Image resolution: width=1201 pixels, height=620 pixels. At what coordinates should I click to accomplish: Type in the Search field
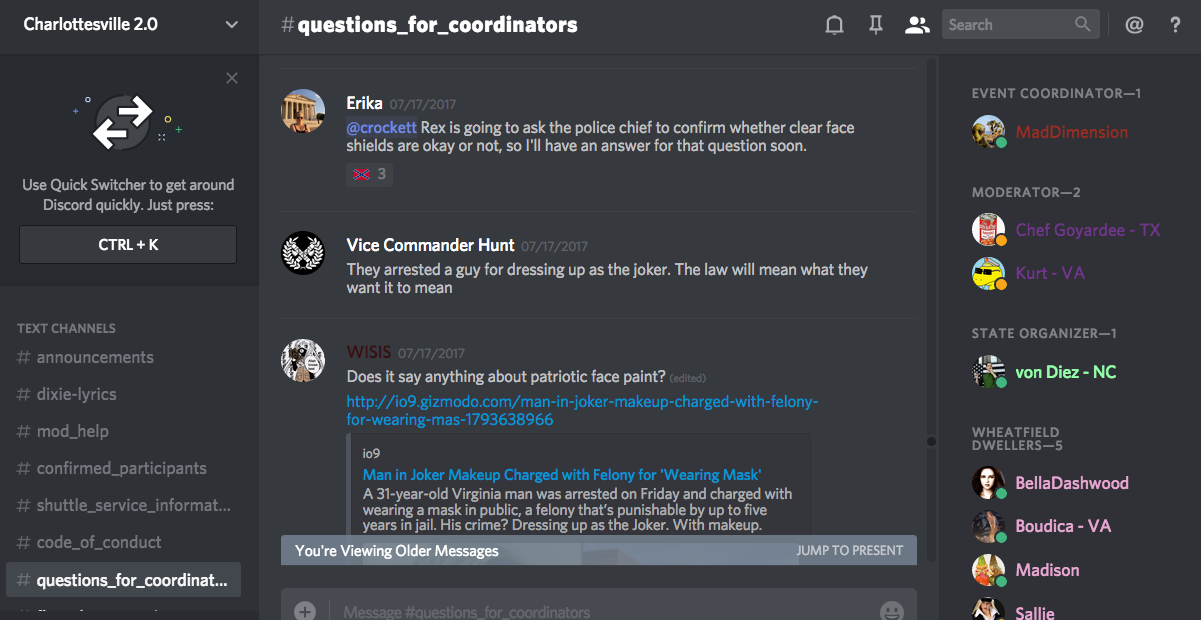point(1005,24)
